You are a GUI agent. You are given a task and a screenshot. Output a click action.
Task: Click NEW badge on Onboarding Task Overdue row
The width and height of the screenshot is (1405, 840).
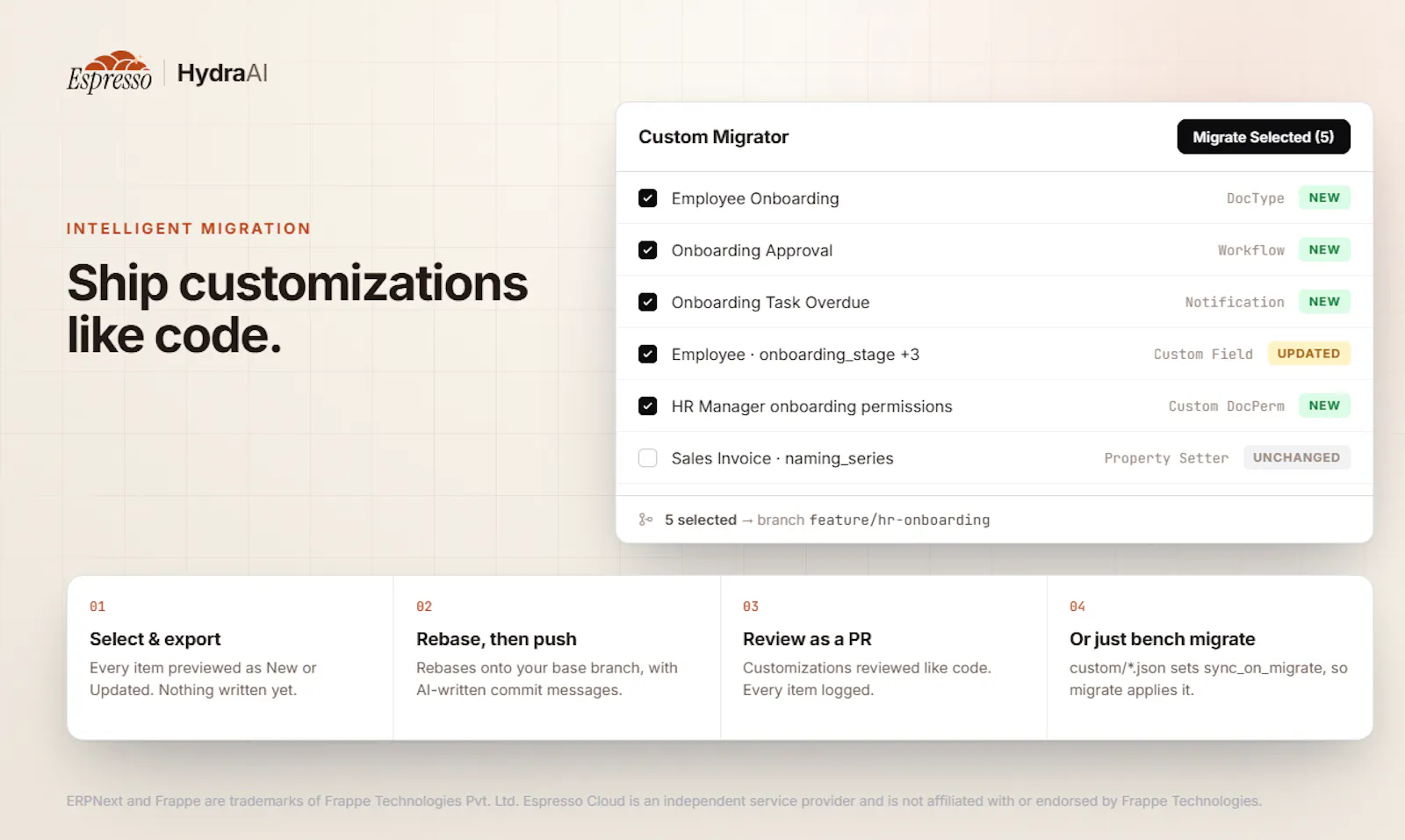[x=1324, y=301]
